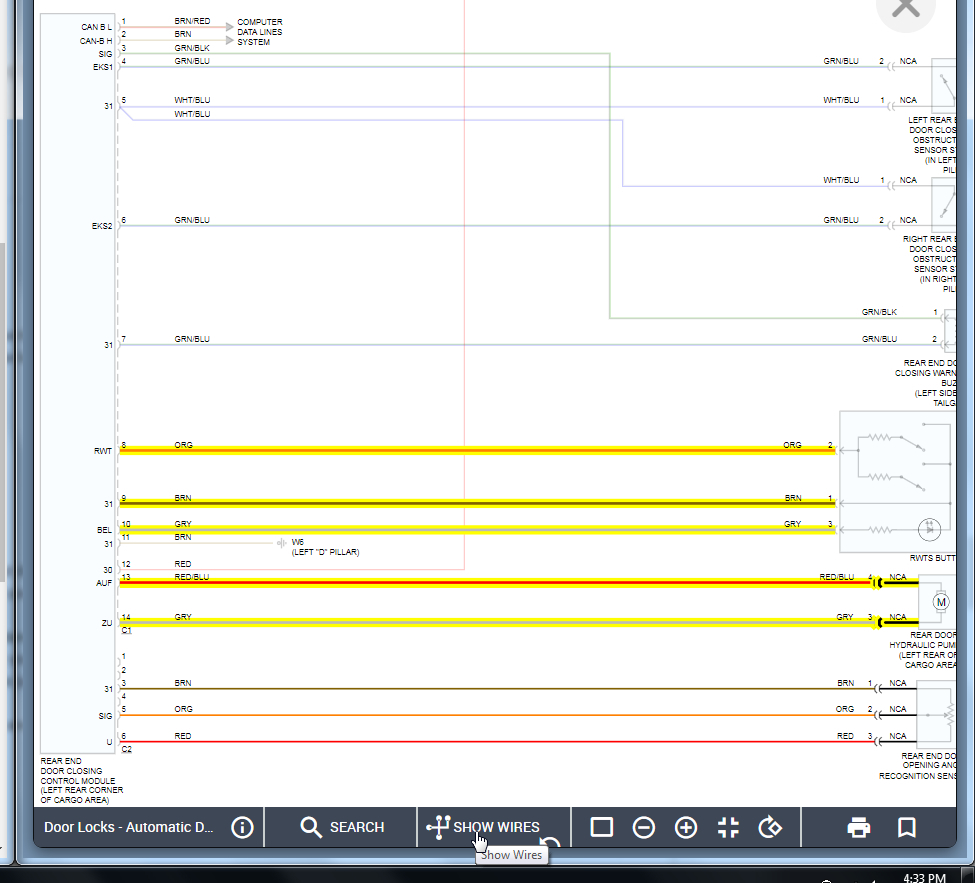
Task: Open SEARCH in the bottom toolbar
Action: [342, 828]
